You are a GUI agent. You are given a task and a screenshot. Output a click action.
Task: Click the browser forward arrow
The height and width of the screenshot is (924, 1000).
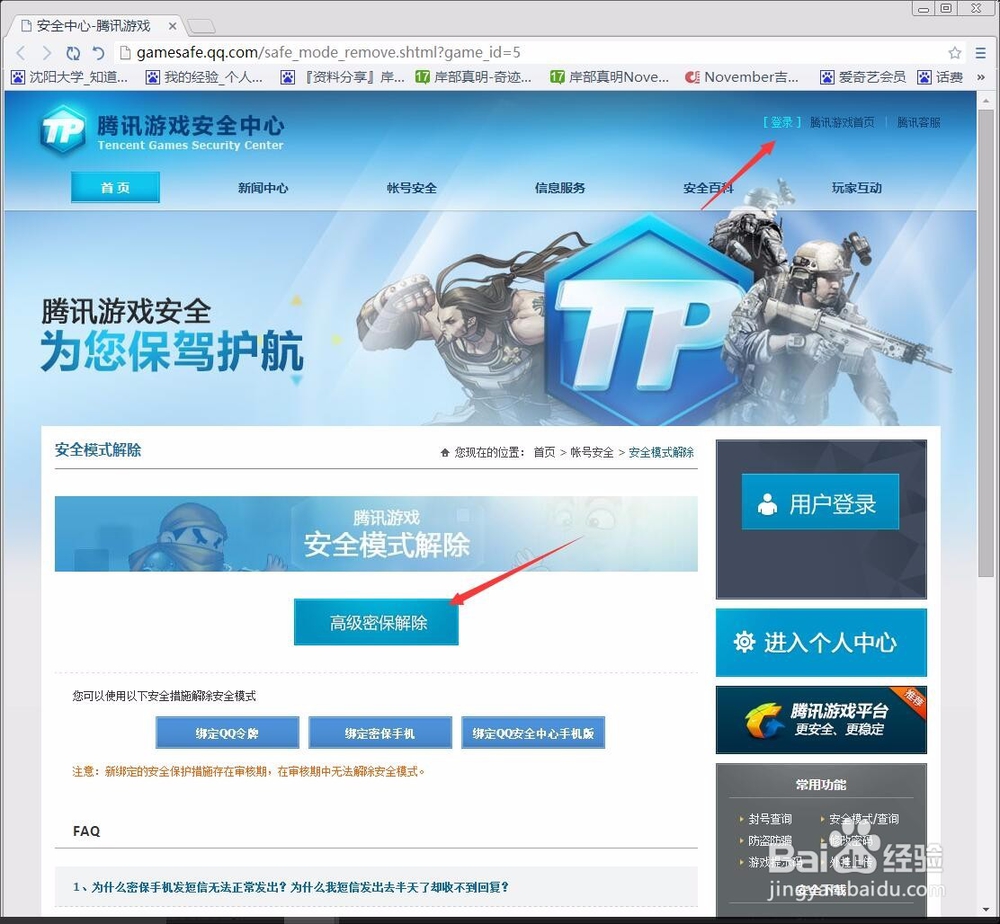[46, 53]
